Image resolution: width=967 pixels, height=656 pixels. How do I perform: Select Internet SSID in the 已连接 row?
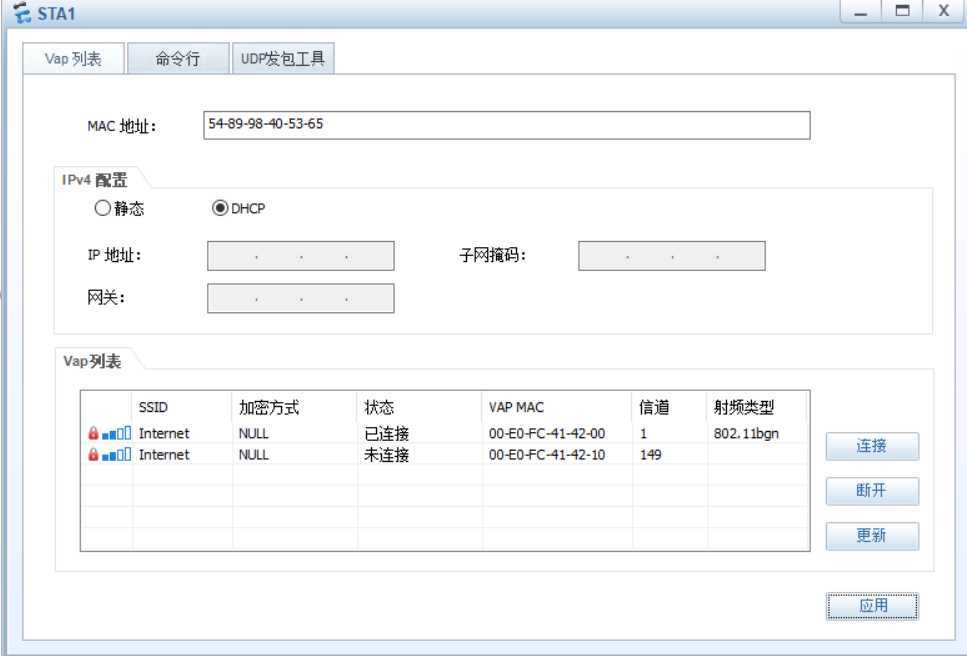pos(164,433)
